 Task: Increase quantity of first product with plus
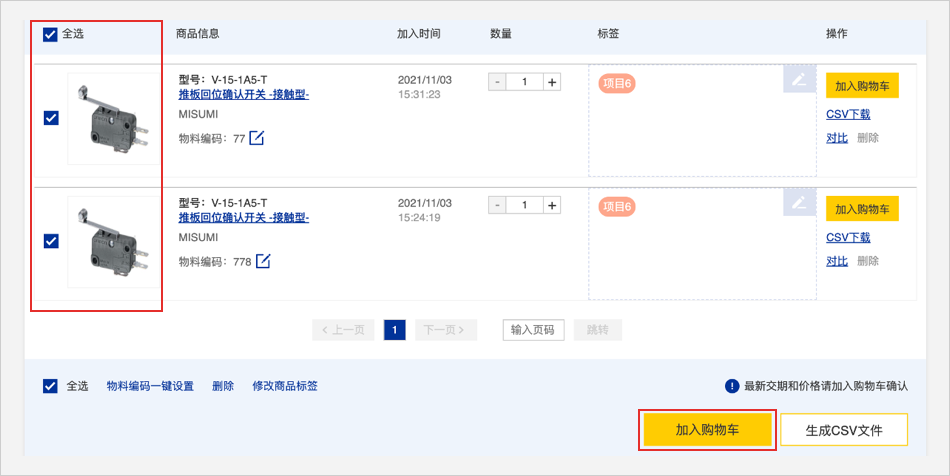pos(552,82)
